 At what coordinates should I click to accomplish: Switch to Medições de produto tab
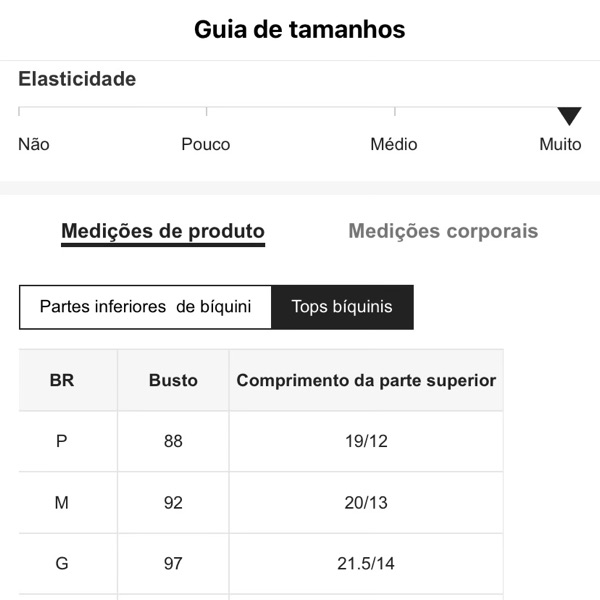coord(163,232)
